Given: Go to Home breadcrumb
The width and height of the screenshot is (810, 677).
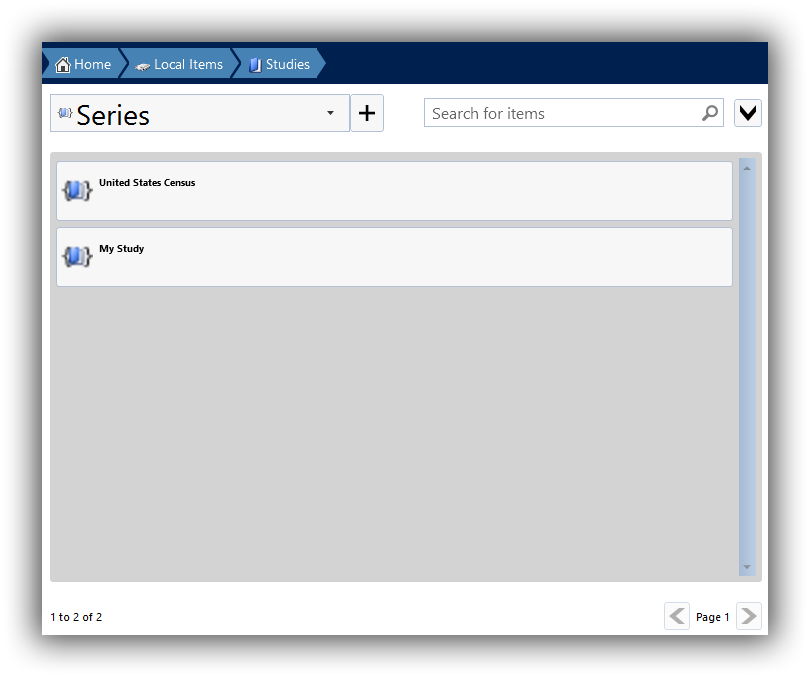Looking at the screenshot, I should 83,64.
